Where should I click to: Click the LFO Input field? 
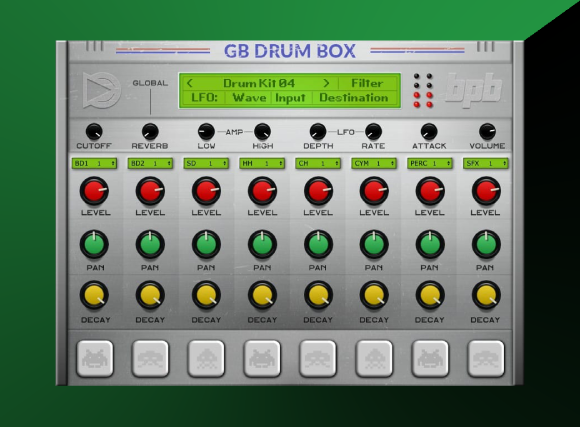pos(290,98)
